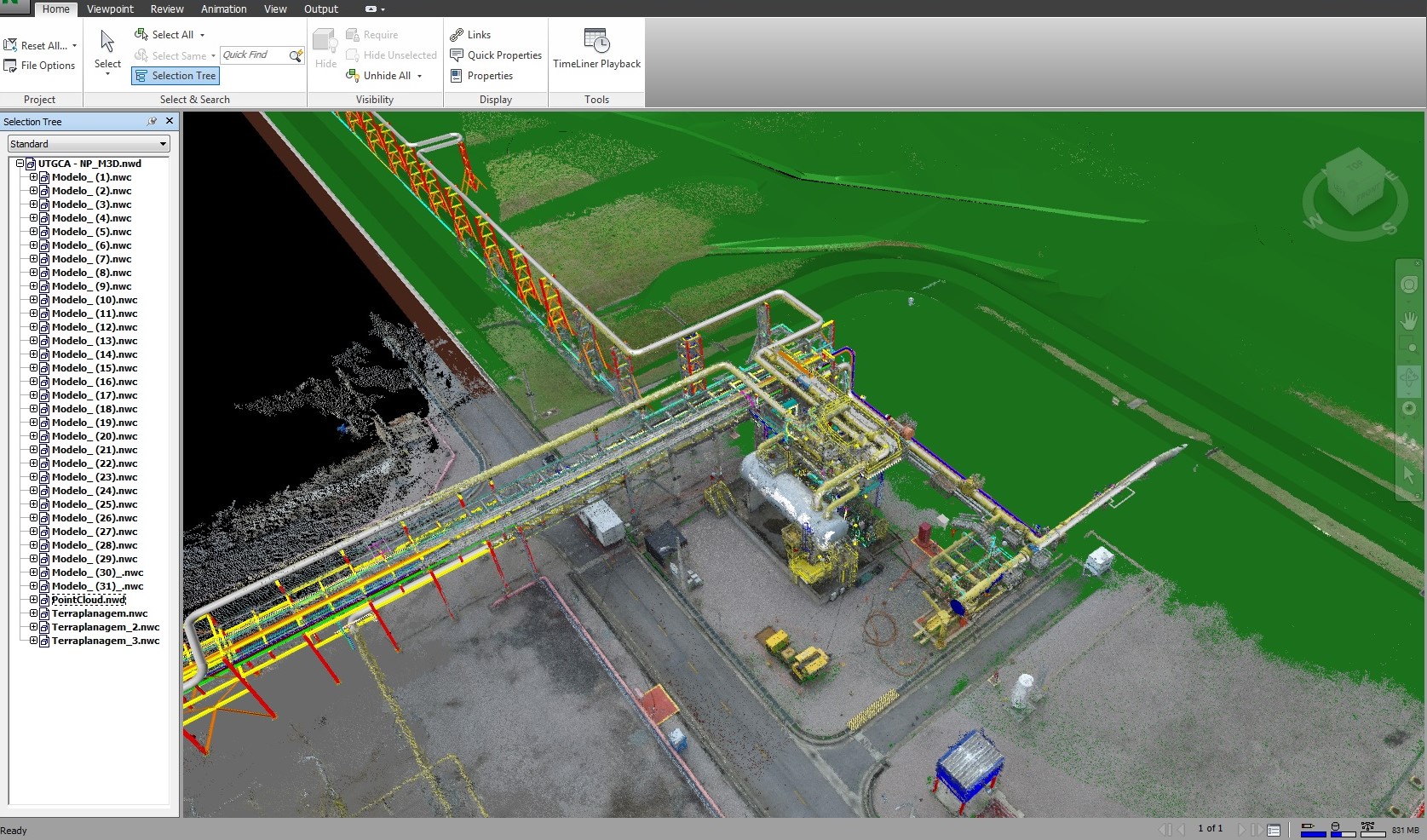The width and height of the screenshot is (1427, 840).
Task: Activate the Orbit tool in navigation bar
Action: [1409, 378]
